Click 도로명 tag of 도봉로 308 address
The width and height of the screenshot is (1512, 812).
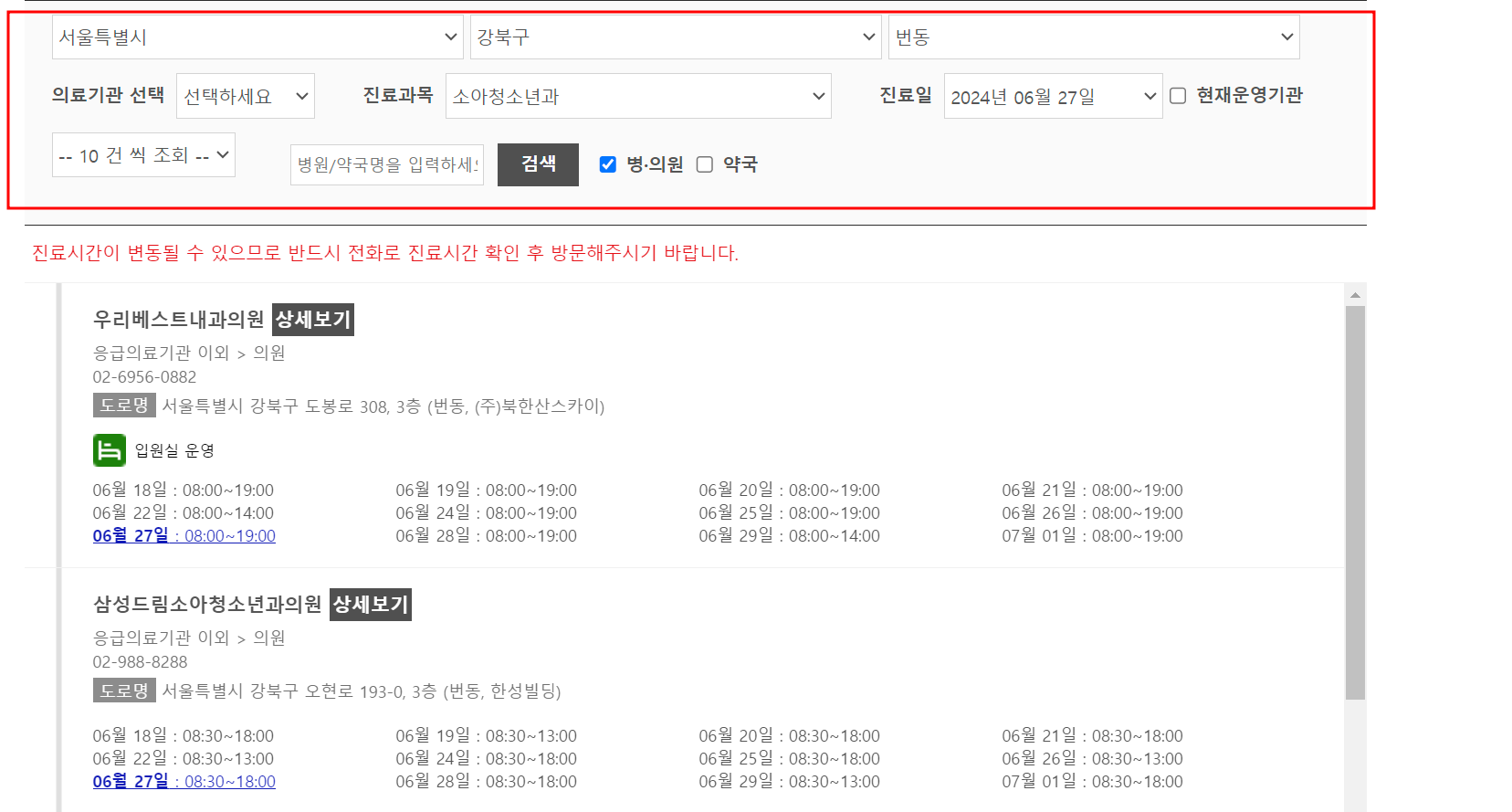click(x=124, y=406)
